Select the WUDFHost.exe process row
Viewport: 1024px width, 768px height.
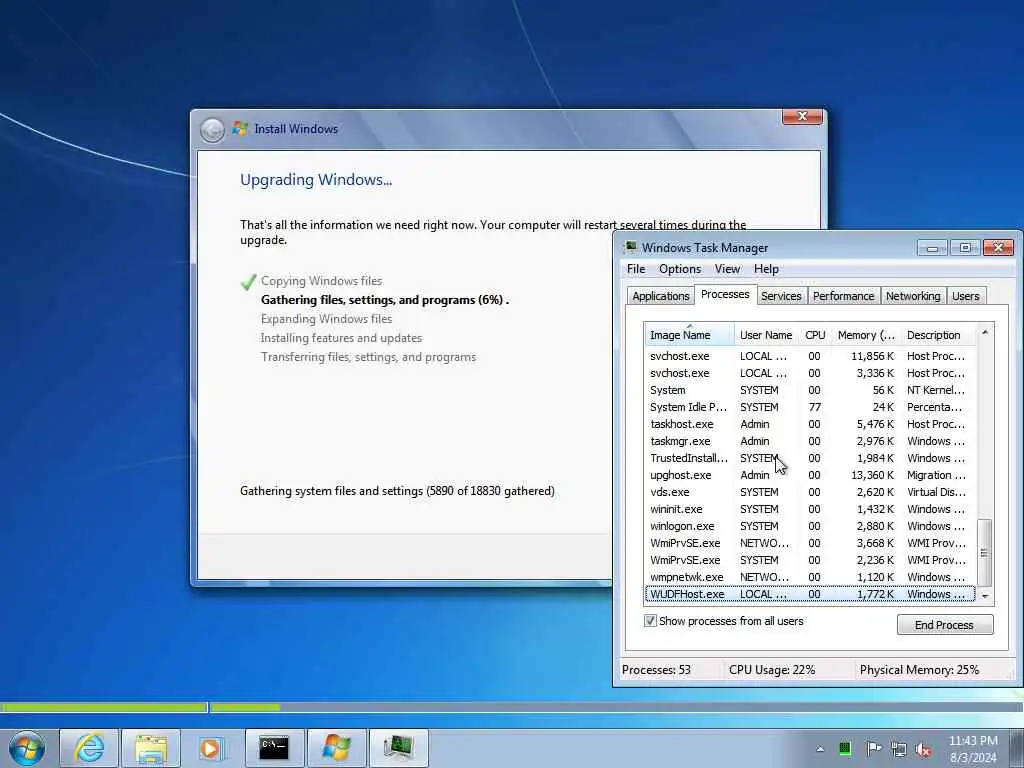tap(809, 594)
